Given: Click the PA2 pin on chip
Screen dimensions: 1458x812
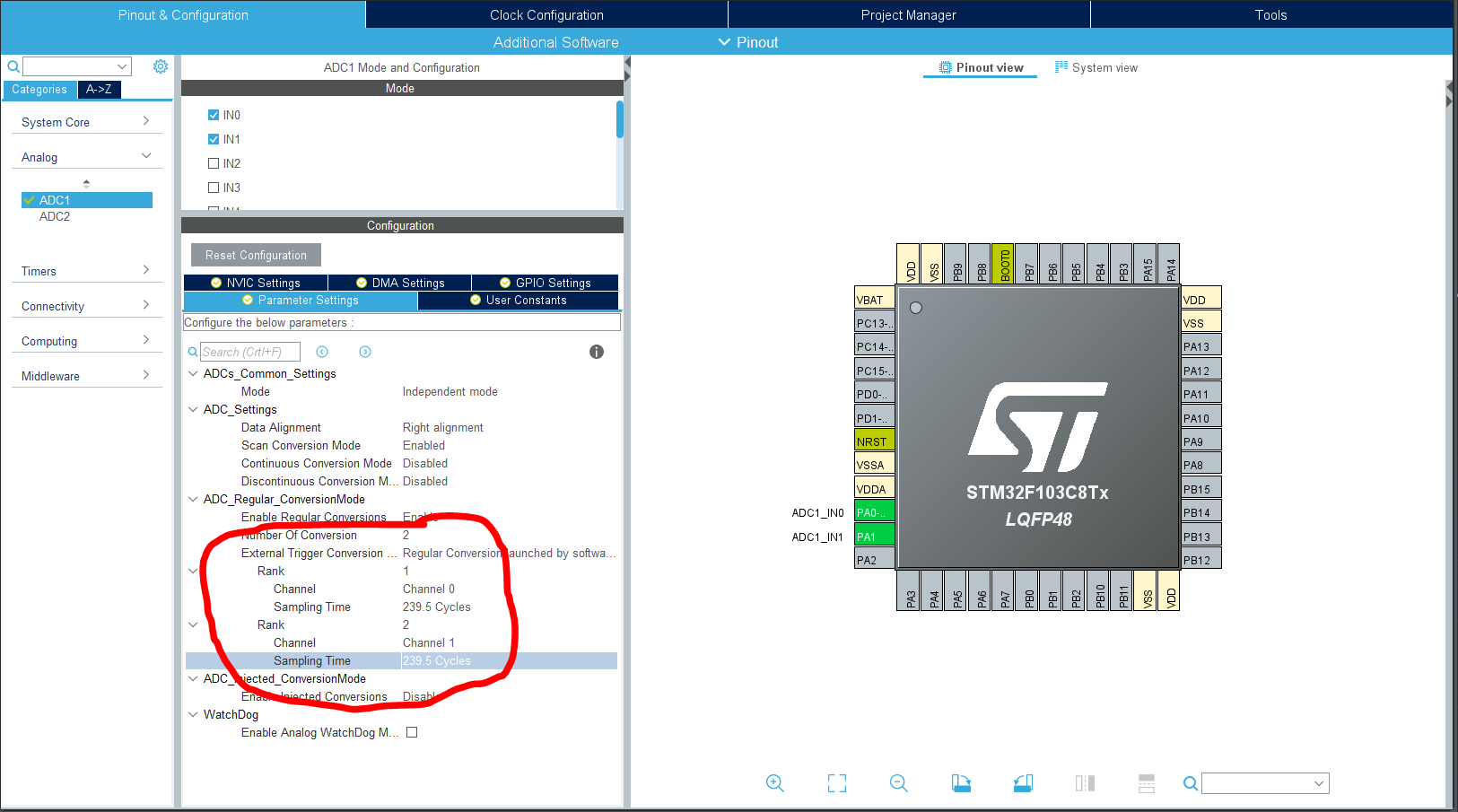Looking at the screenshot, I should tap(874, 560).
